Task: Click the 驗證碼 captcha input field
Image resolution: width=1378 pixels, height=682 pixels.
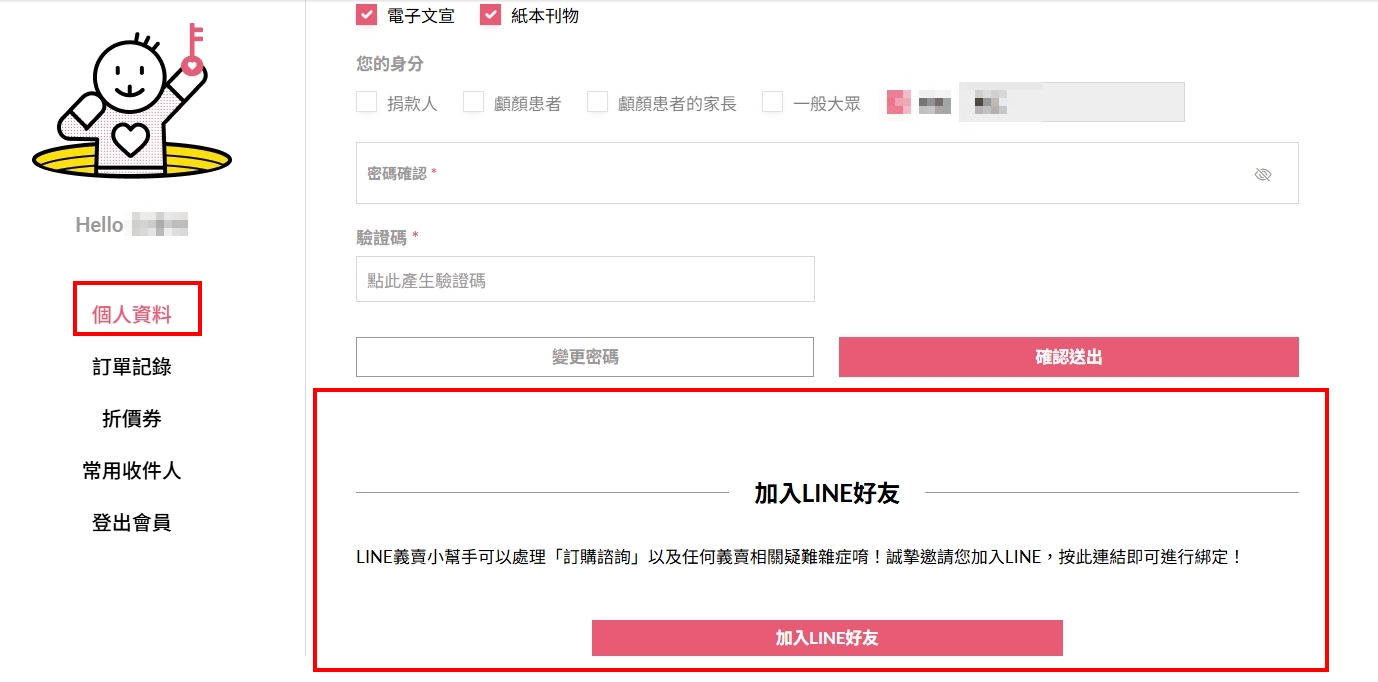Action: 585,280
